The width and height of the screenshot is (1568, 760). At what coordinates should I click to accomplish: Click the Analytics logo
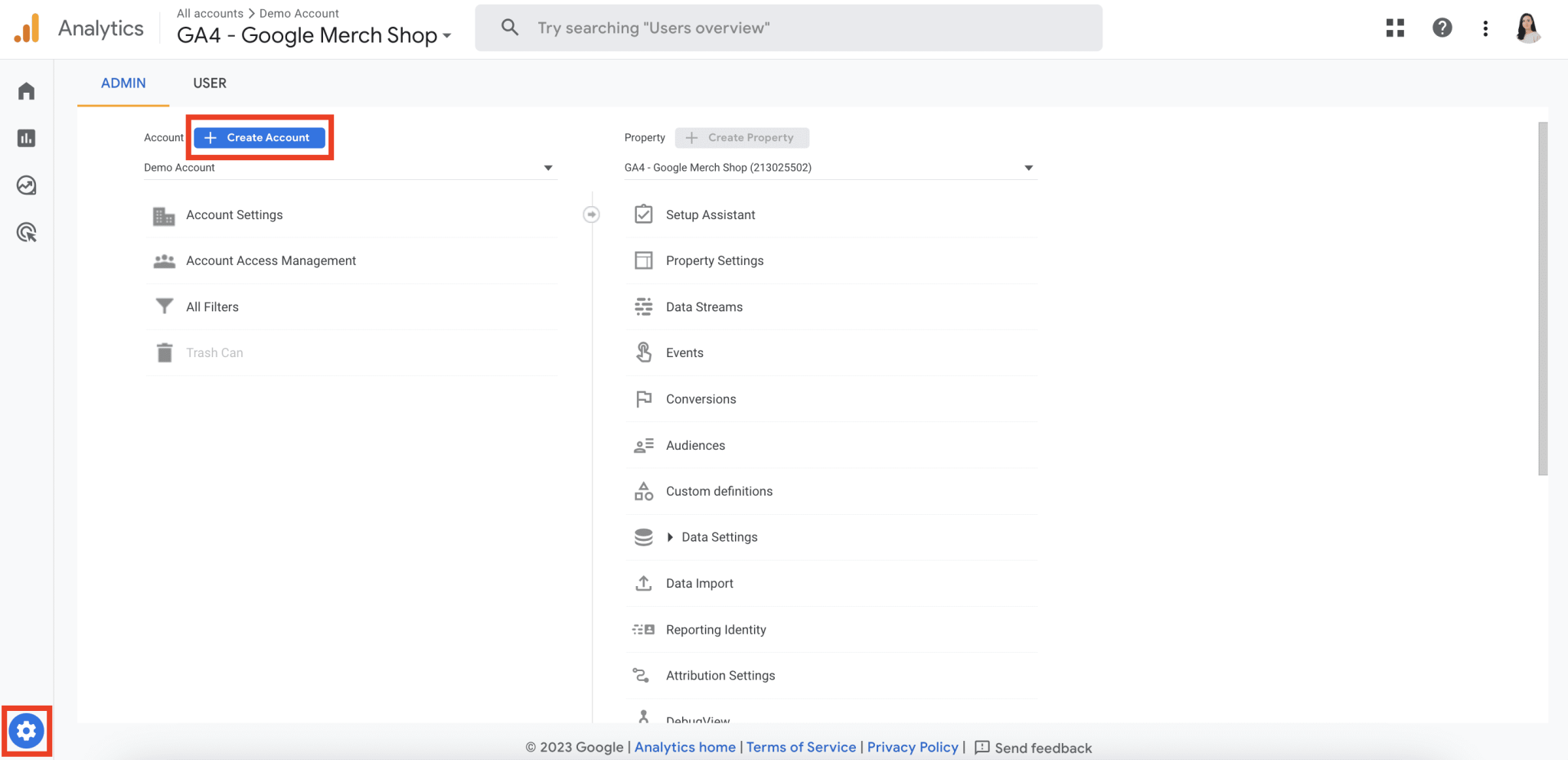pos(27,28)
